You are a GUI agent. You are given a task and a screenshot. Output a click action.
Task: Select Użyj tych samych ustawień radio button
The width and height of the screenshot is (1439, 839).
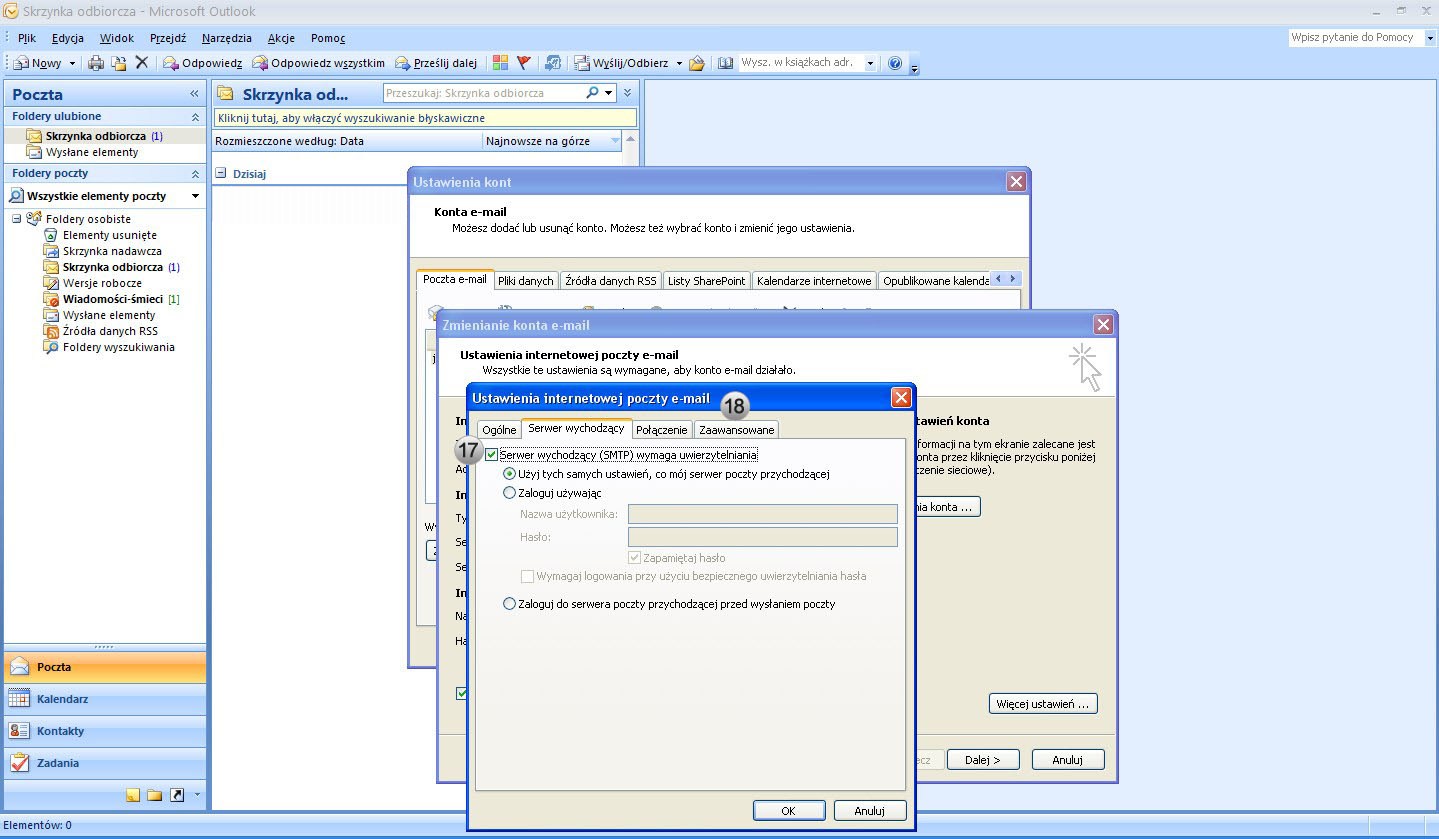point(510,474)
